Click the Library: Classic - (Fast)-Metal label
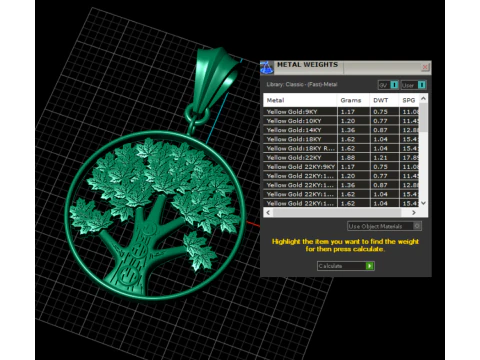The image size is (480, 360). (302, 85)
